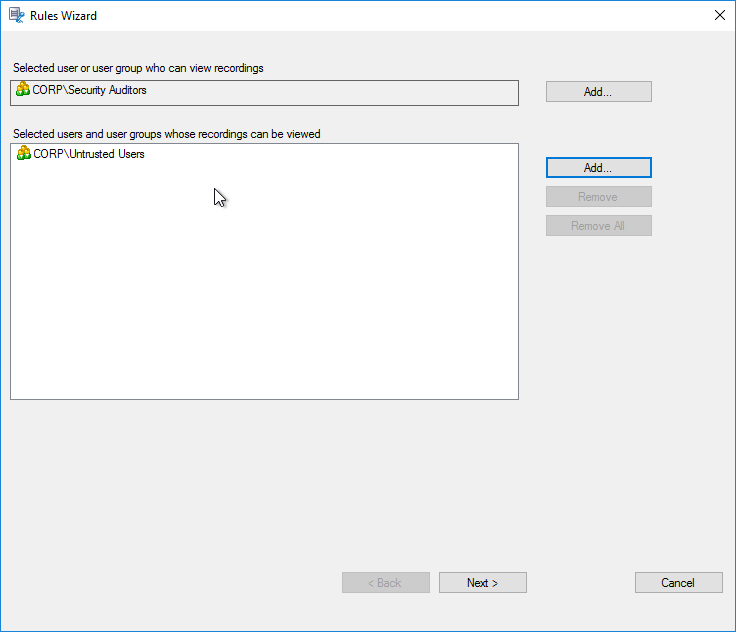Go to the next wizard step
The width and height of the screenshot is (736, 632).
(482, 583)
